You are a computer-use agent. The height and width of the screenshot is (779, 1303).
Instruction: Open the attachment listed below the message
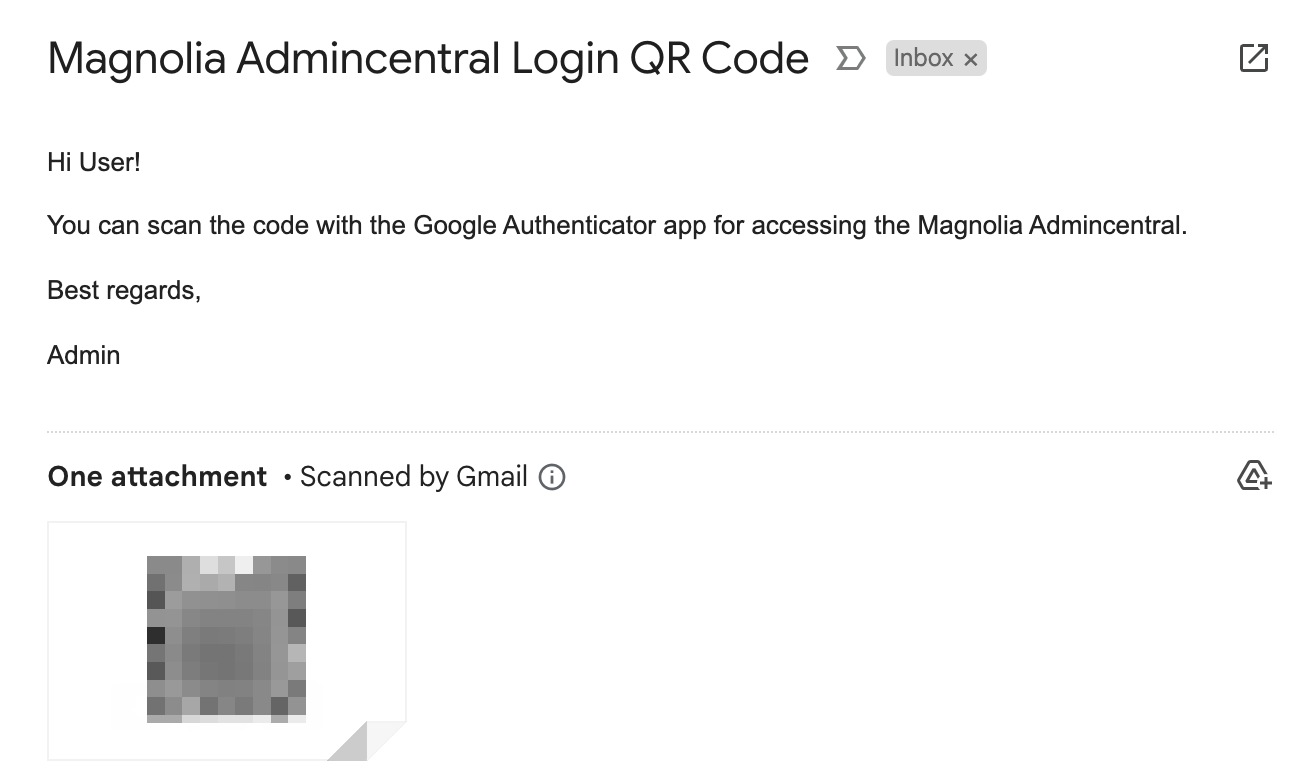tap(226, 640)
